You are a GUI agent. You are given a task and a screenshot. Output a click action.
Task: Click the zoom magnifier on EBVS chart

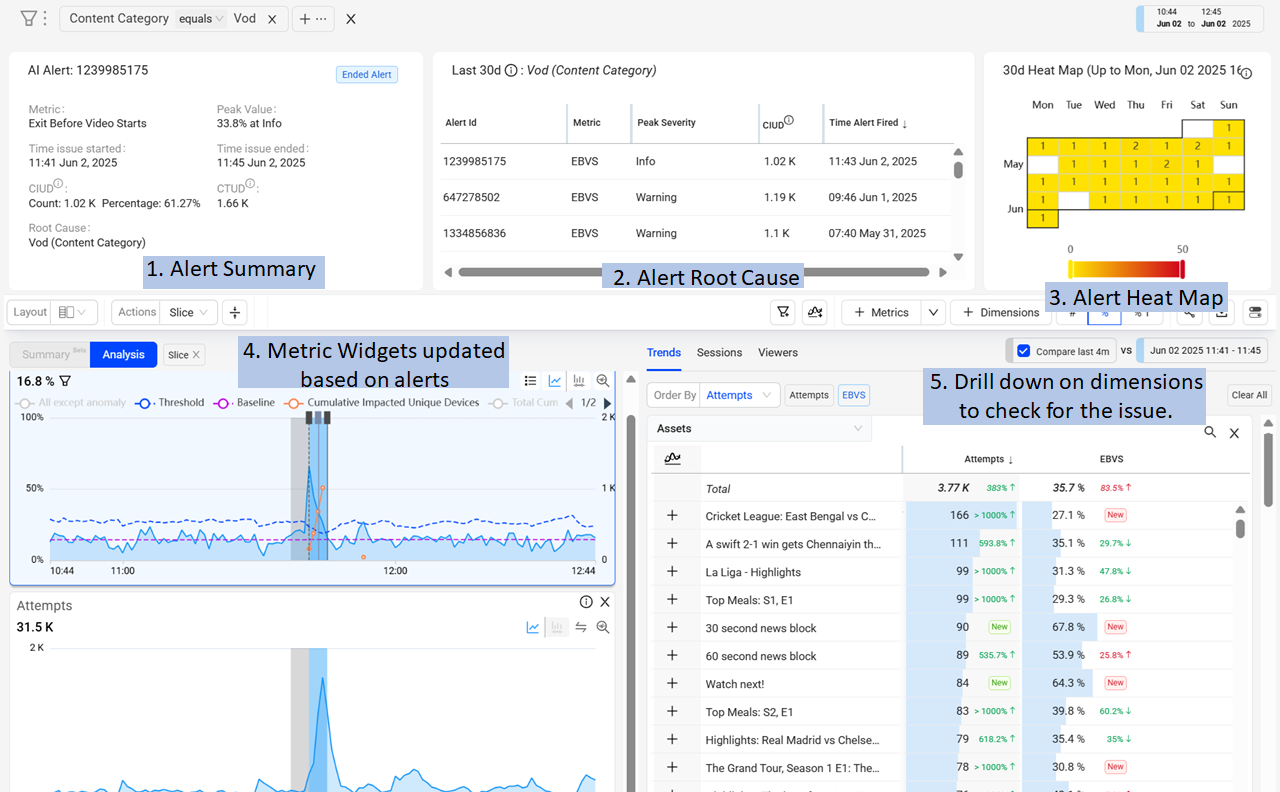click(603, 381)
